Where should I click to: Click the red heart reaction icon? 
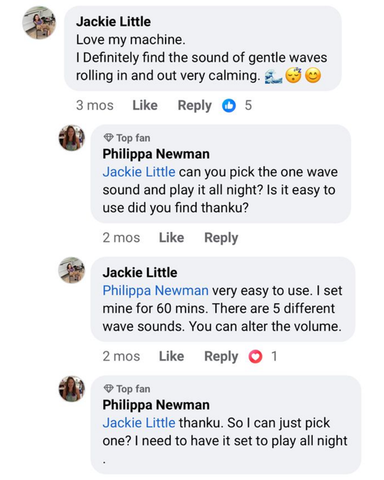click(255, 356)
